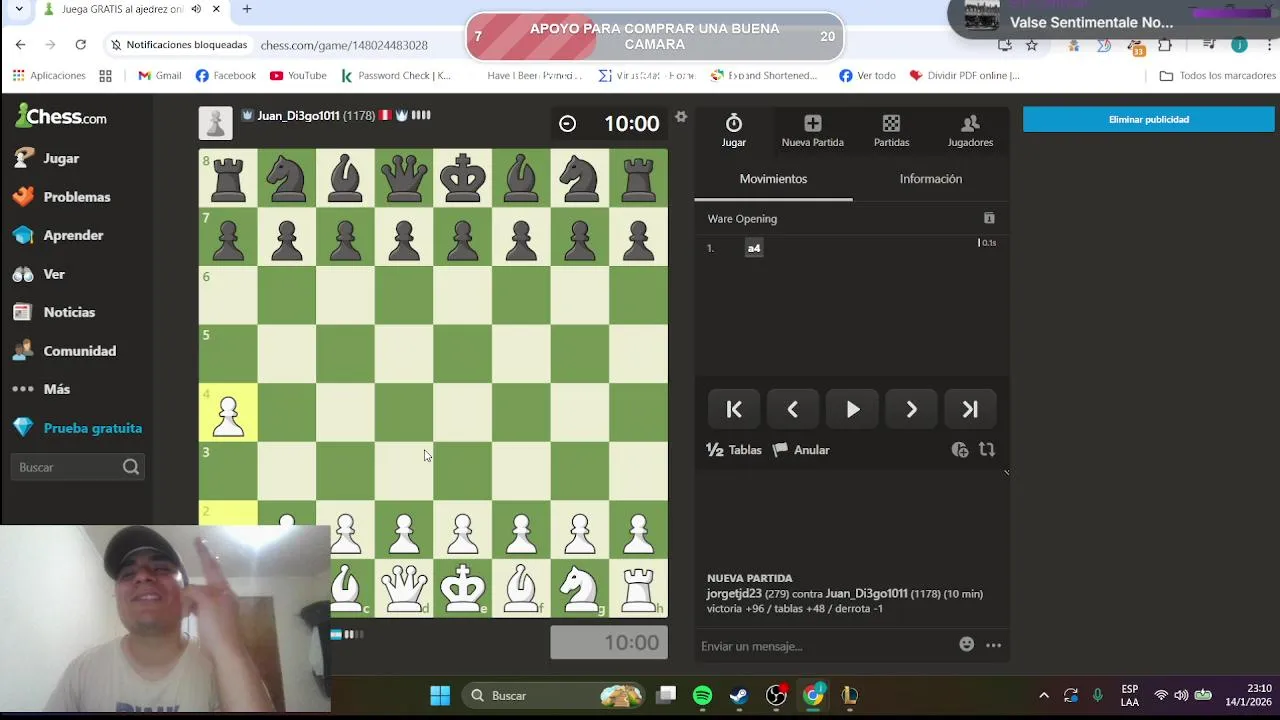Image resolution: width=1280 pixels, height=720 pixels.
Task: Open Facebook bookmark
Action: click(x=226, y=75)
